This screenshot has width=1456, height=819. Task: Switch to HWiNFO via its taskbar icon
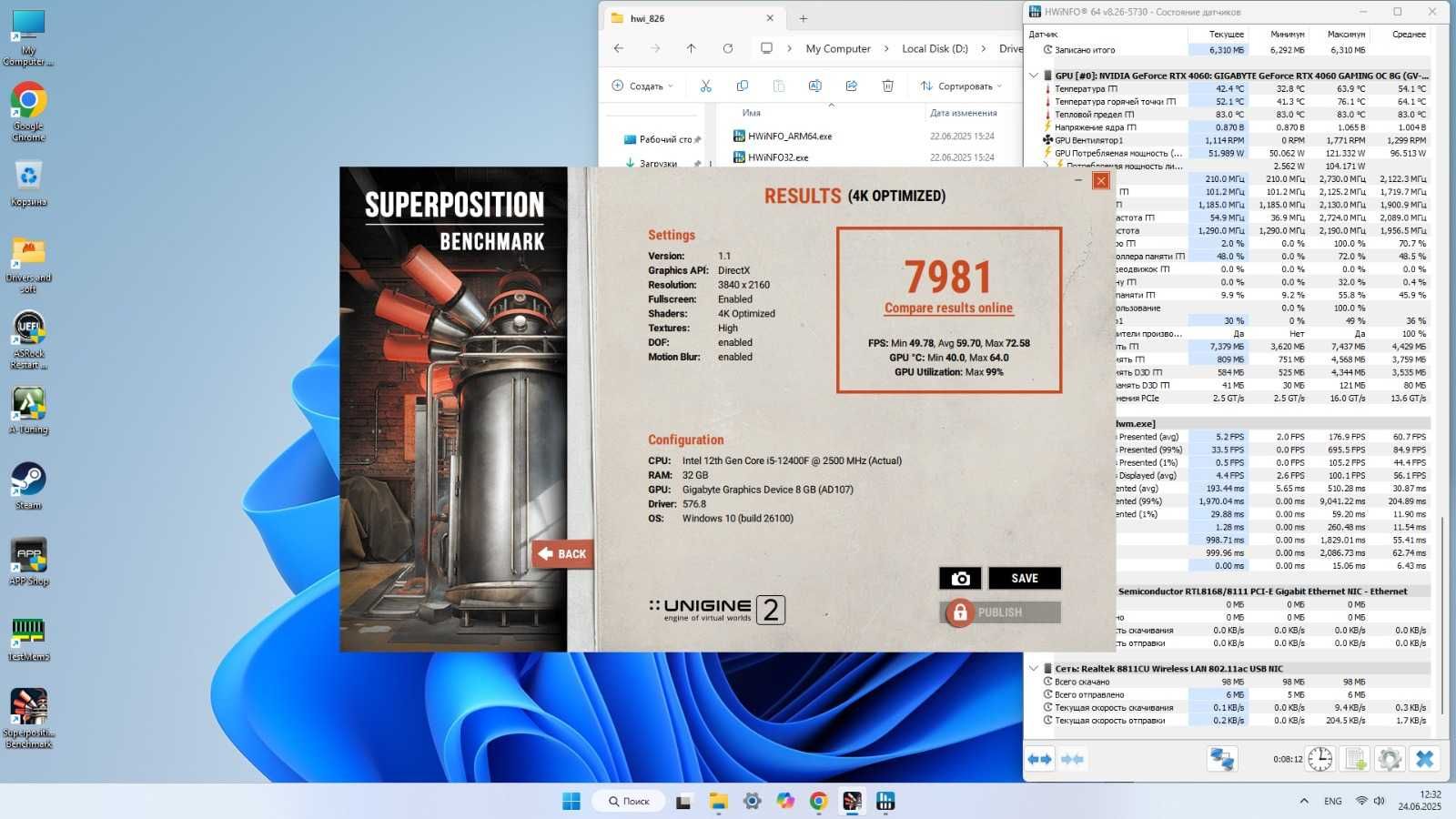pos(885,801)
